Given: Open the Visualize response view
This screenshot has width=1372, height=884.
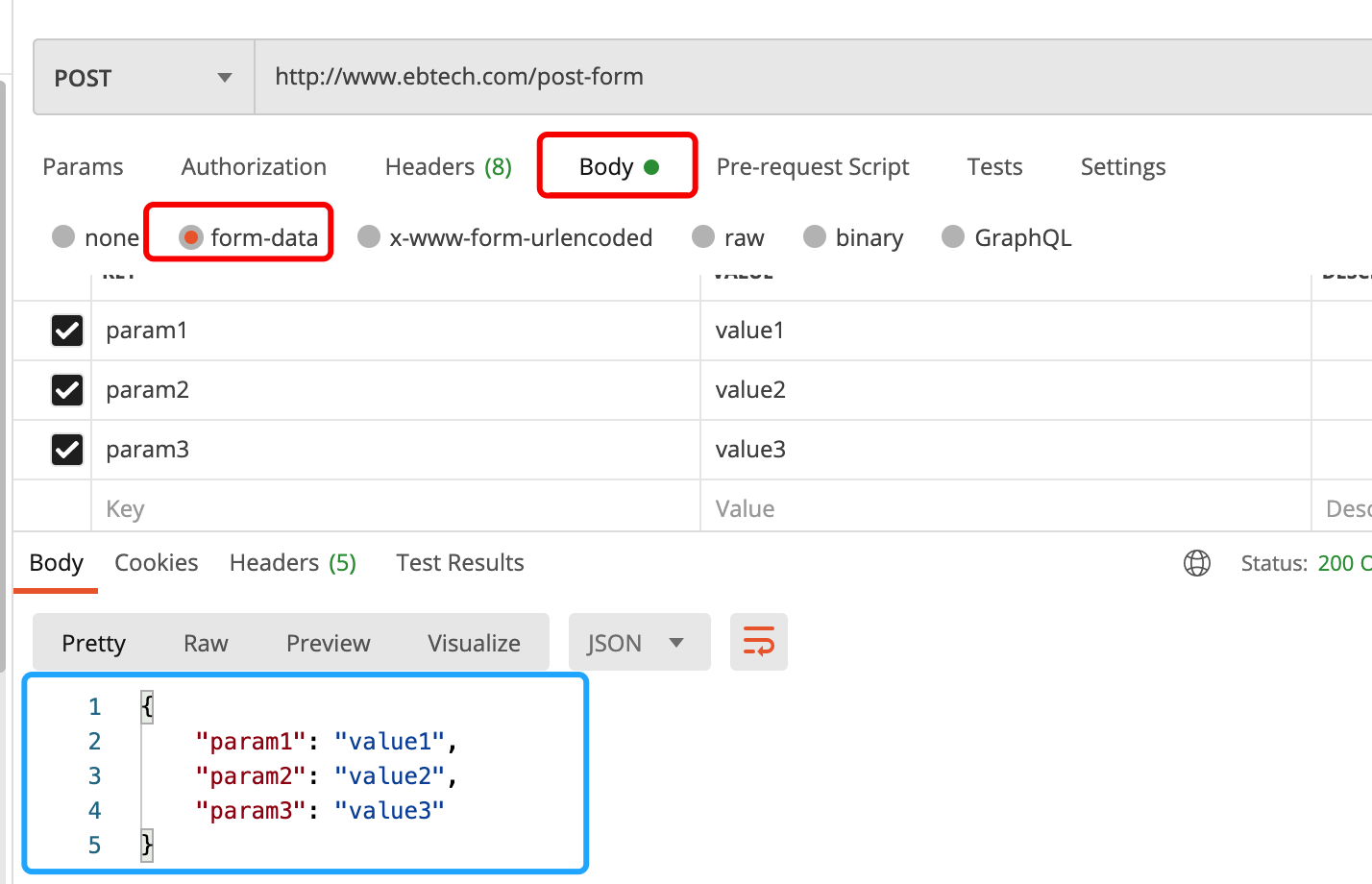Looking at the screenshot, I should click(474, 643).
